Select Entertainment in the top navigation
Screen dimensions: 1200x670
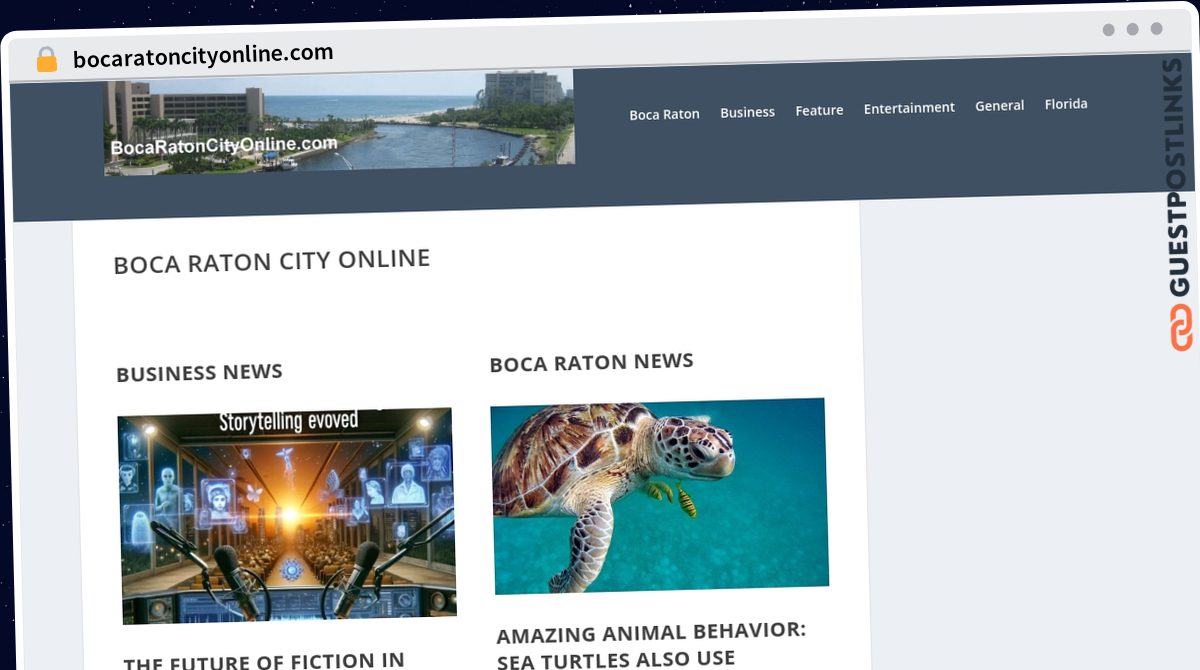coord(909,107)
